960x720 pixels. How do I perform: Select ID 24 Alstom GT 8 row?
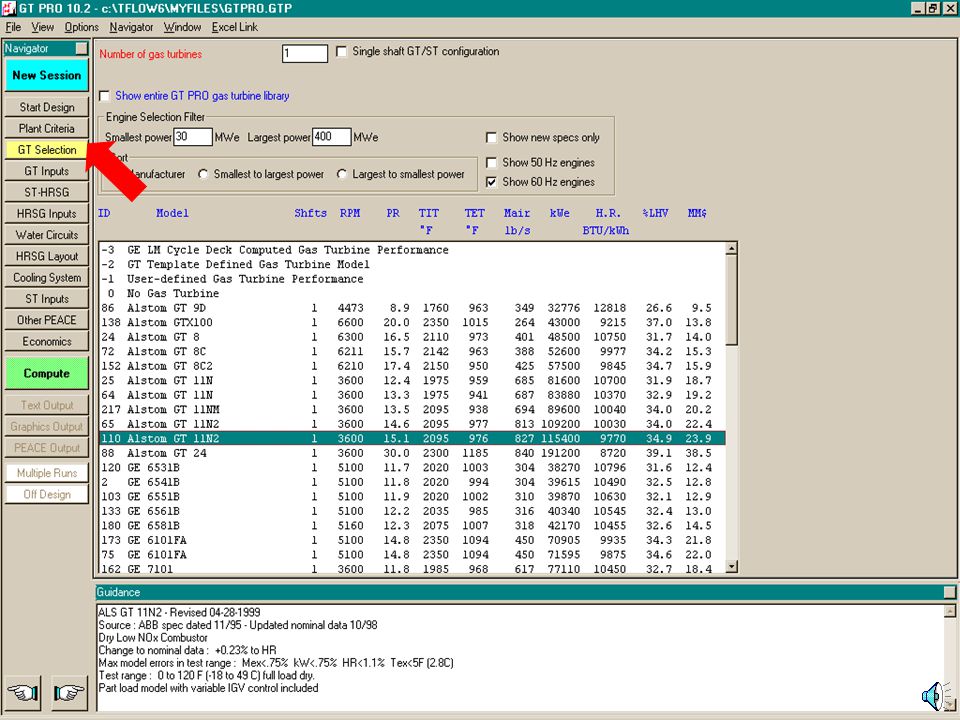click(x=412, y=337)
